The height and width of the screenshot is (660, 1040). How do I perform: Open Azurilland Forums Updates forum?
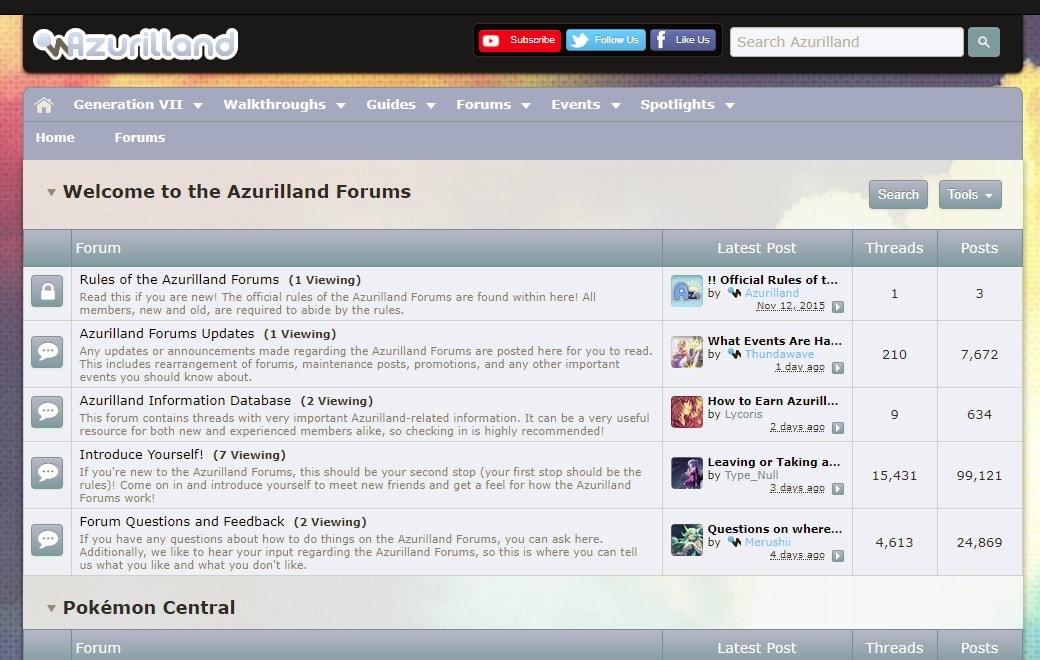(x=166, y=334)
